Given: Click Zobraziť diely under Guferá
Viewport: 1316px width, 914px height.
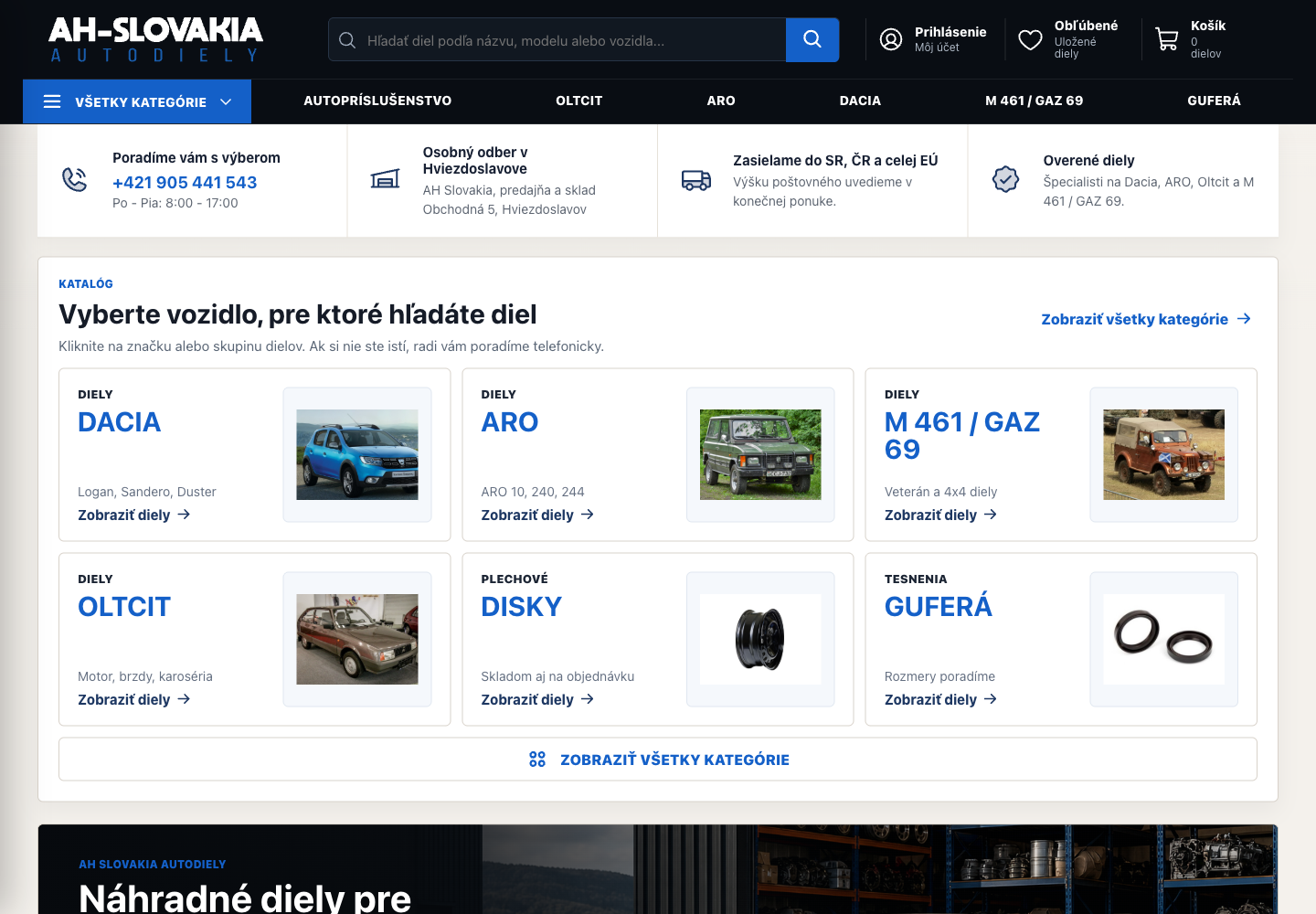Looking at the screenshot, I should 940,699.
